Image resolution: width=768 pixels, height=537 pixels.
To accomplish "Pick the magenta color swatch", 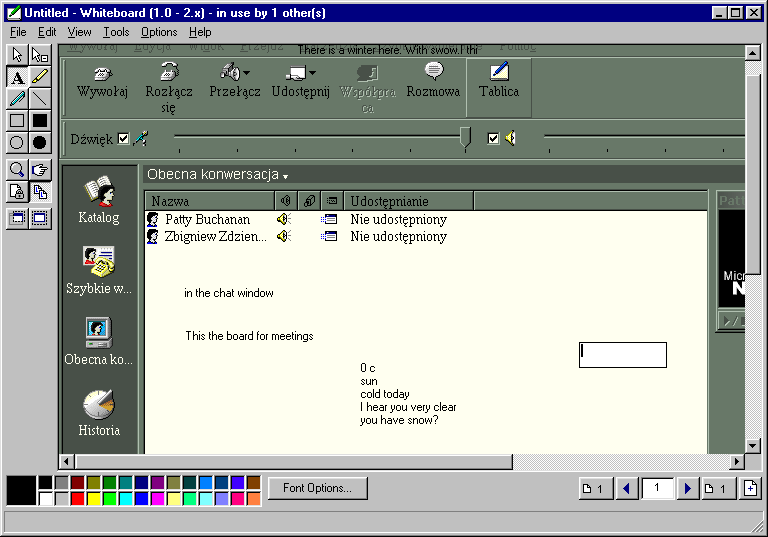I will click(158, 499).
